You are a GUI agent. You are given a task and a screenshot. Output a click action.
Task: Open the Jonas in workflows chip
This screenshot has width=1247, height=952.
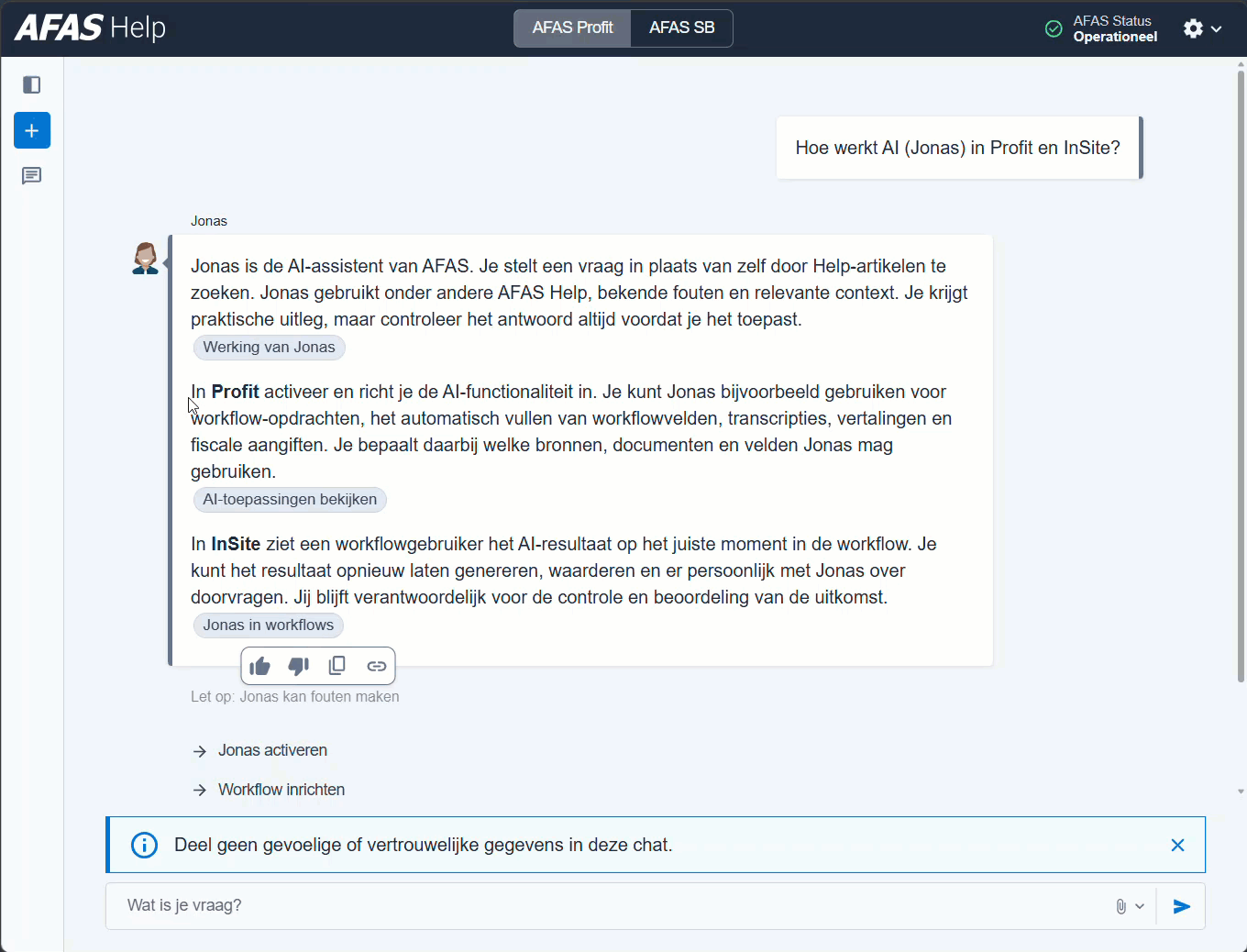(x=269, y=625)
